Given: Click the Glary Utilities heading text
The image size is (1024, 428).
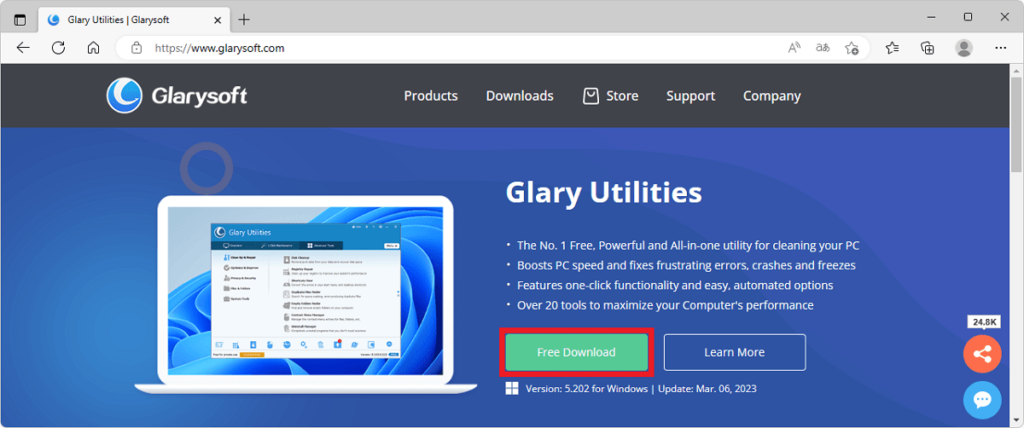Looking at the screenshot, I should (603, 193).
